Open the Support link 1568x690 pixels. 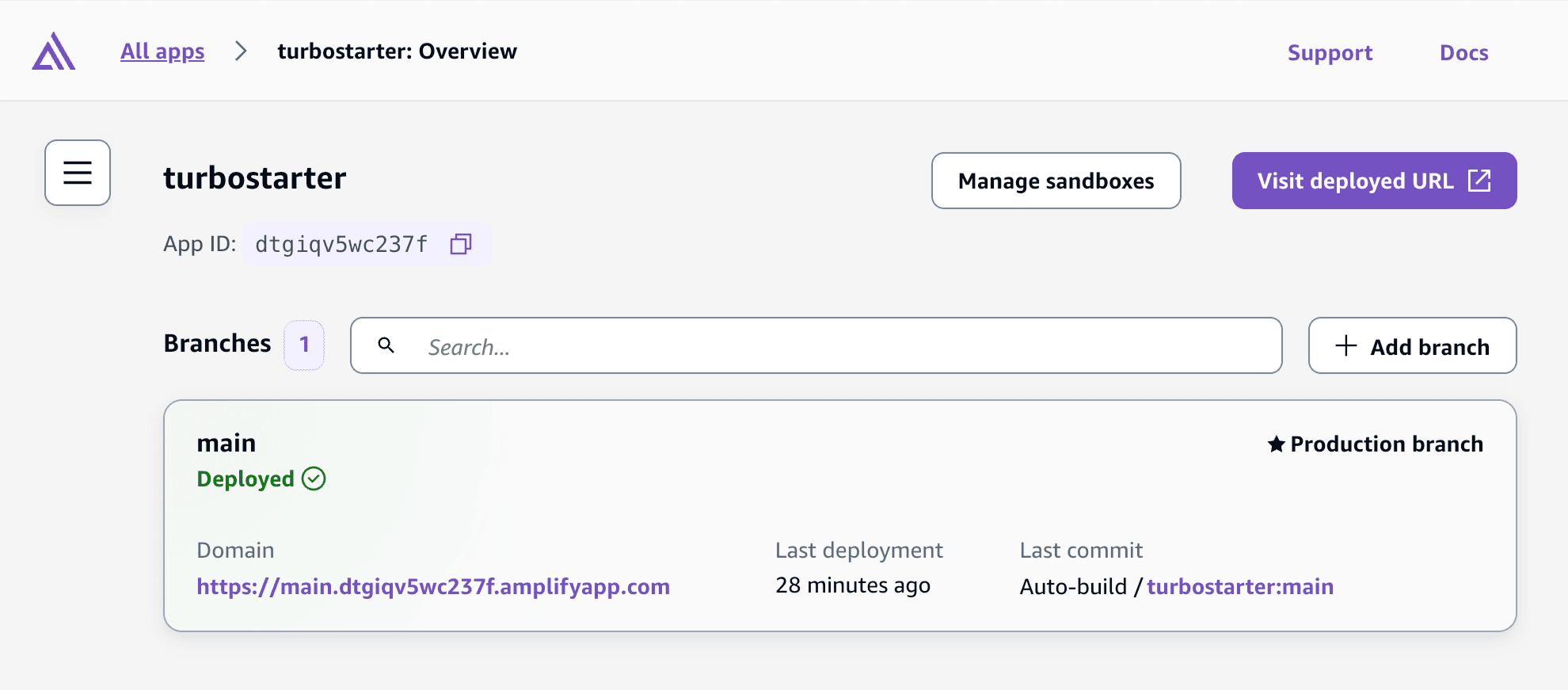pos(1330,52)
